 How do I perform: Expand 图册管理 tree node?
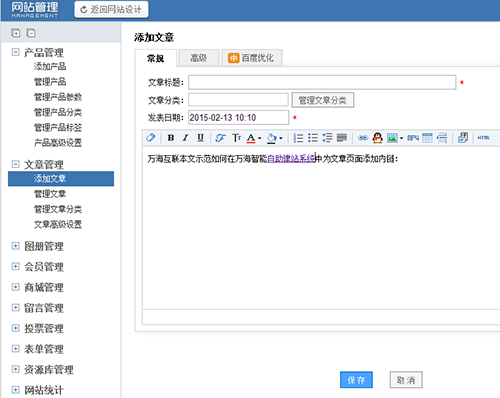point(15,246)
